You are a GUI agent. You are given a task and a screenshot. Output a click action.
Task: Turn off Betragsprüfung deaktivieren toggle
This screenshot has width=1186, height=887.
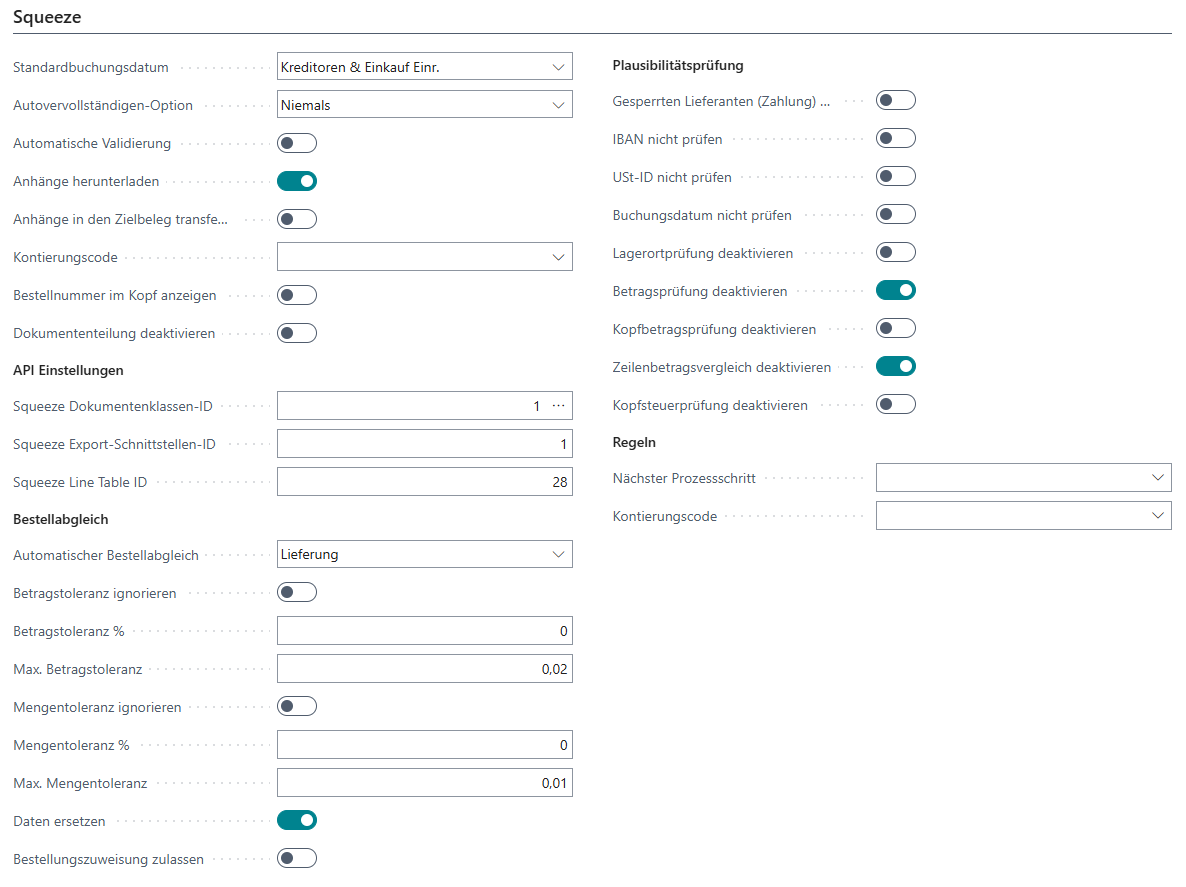896,291
